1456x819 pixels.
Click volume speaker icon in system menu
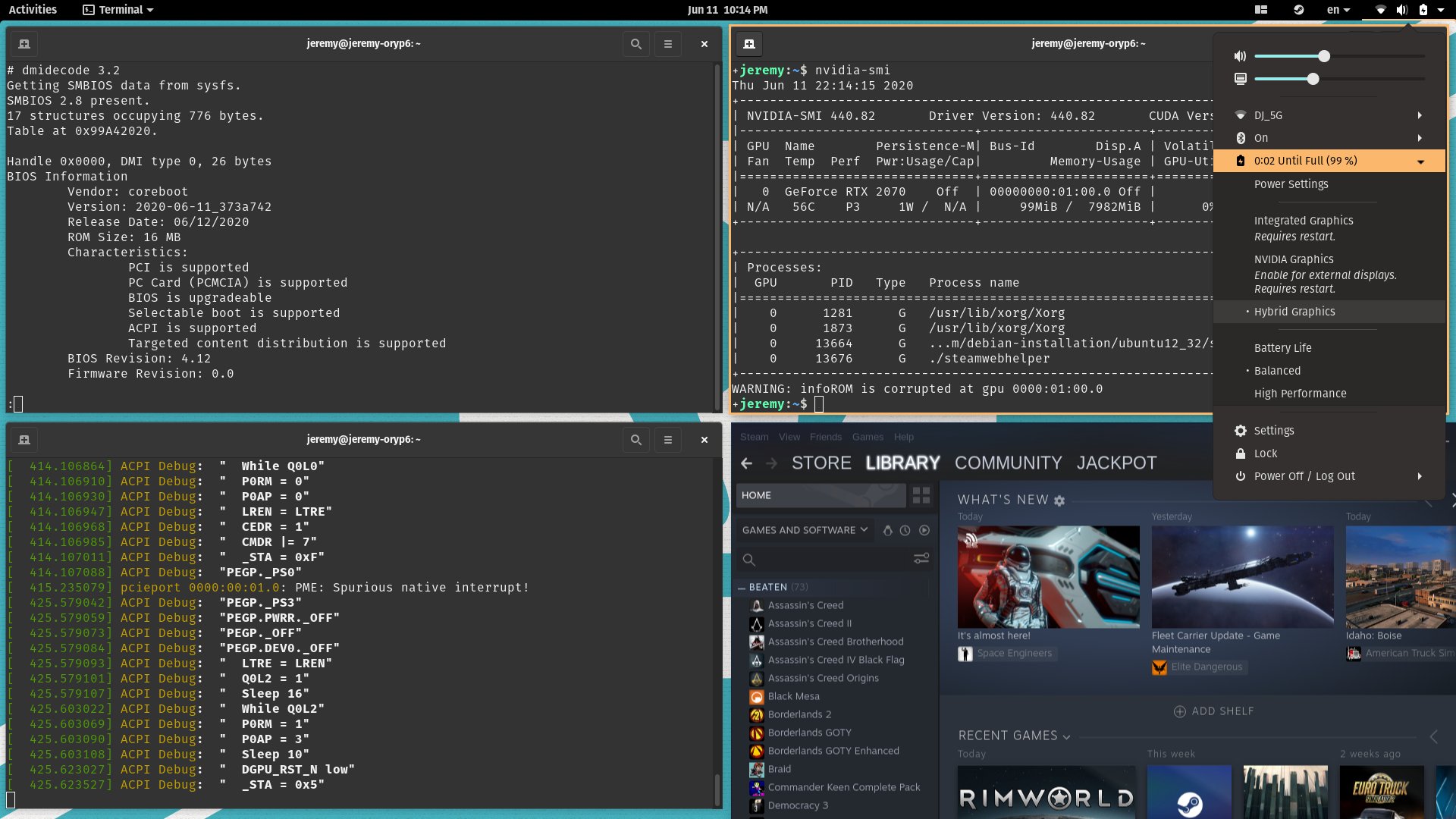1241,56
